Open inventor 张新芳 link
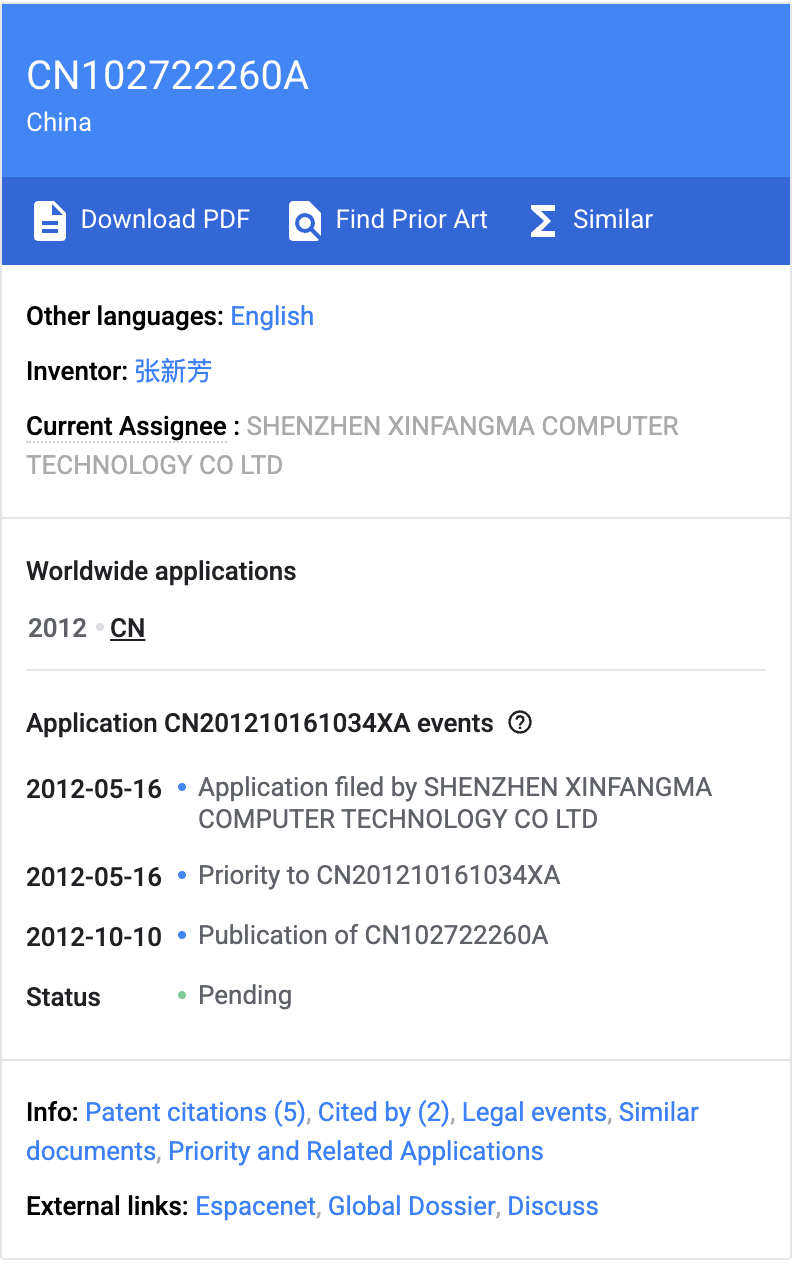The image size is (794, 1264). (173, 371)
